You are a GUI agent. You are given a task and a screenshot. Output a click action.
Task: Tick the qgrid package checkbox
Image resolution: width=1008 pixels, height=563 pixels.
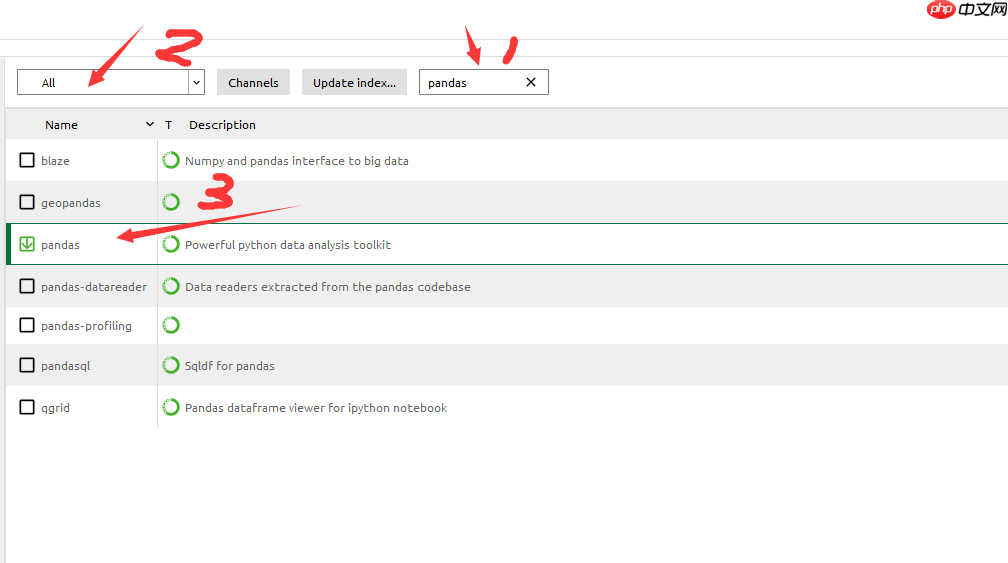coord(27,407)
